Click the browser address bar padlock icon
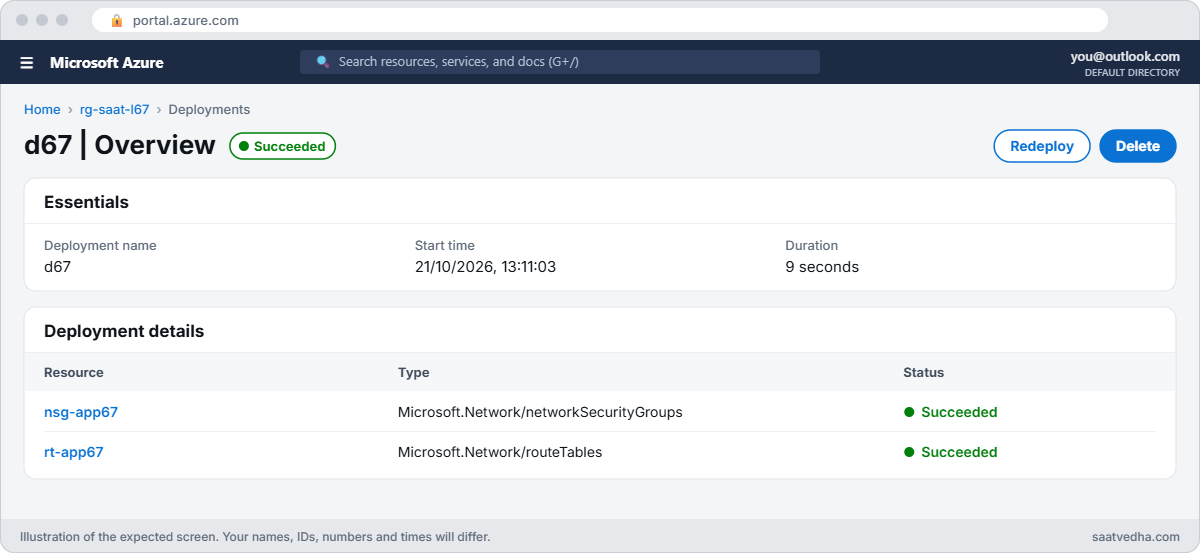This screenshot has width=1200, height=553. 117,20
